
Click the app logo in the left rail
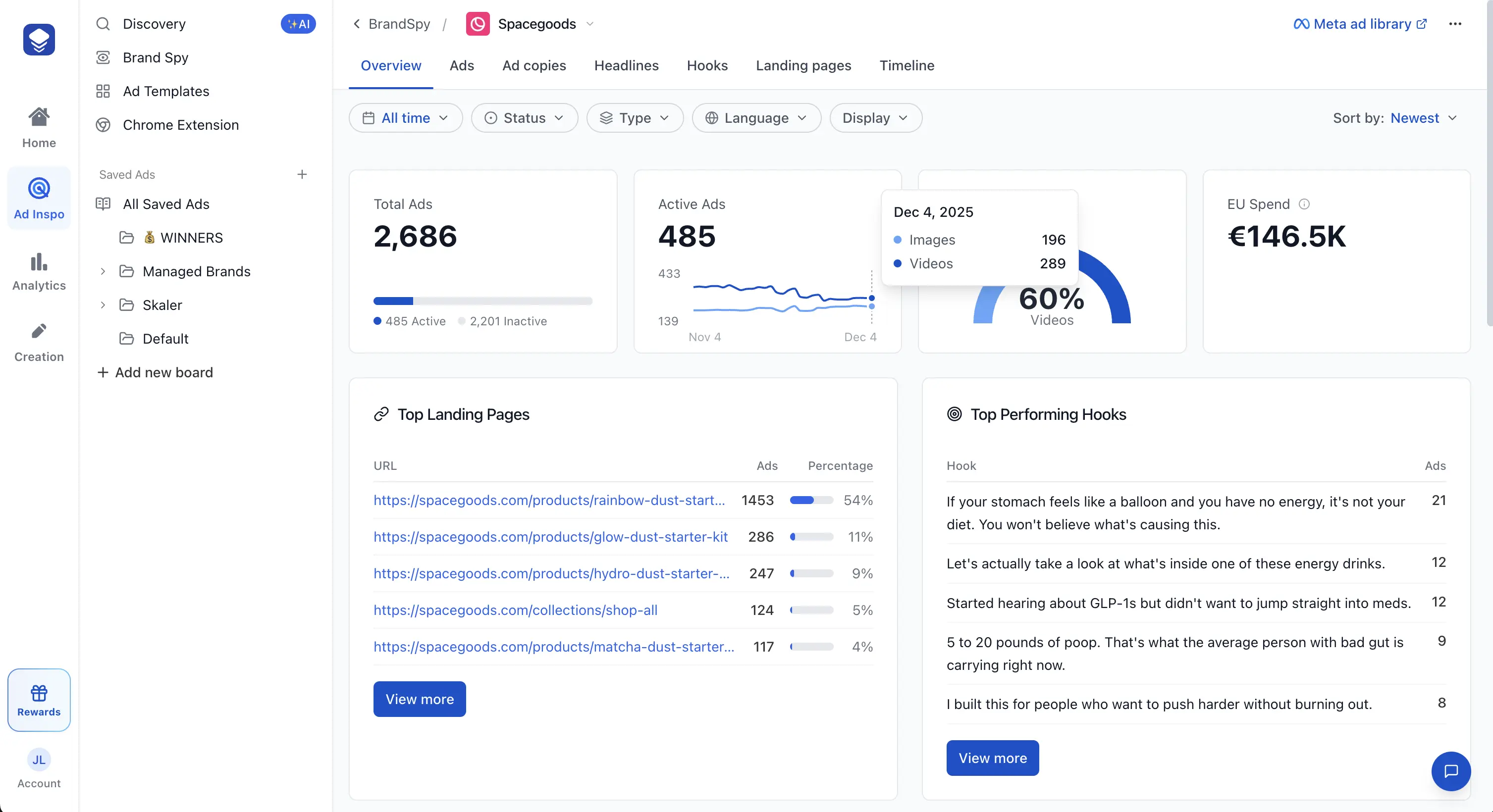(39, 40)
